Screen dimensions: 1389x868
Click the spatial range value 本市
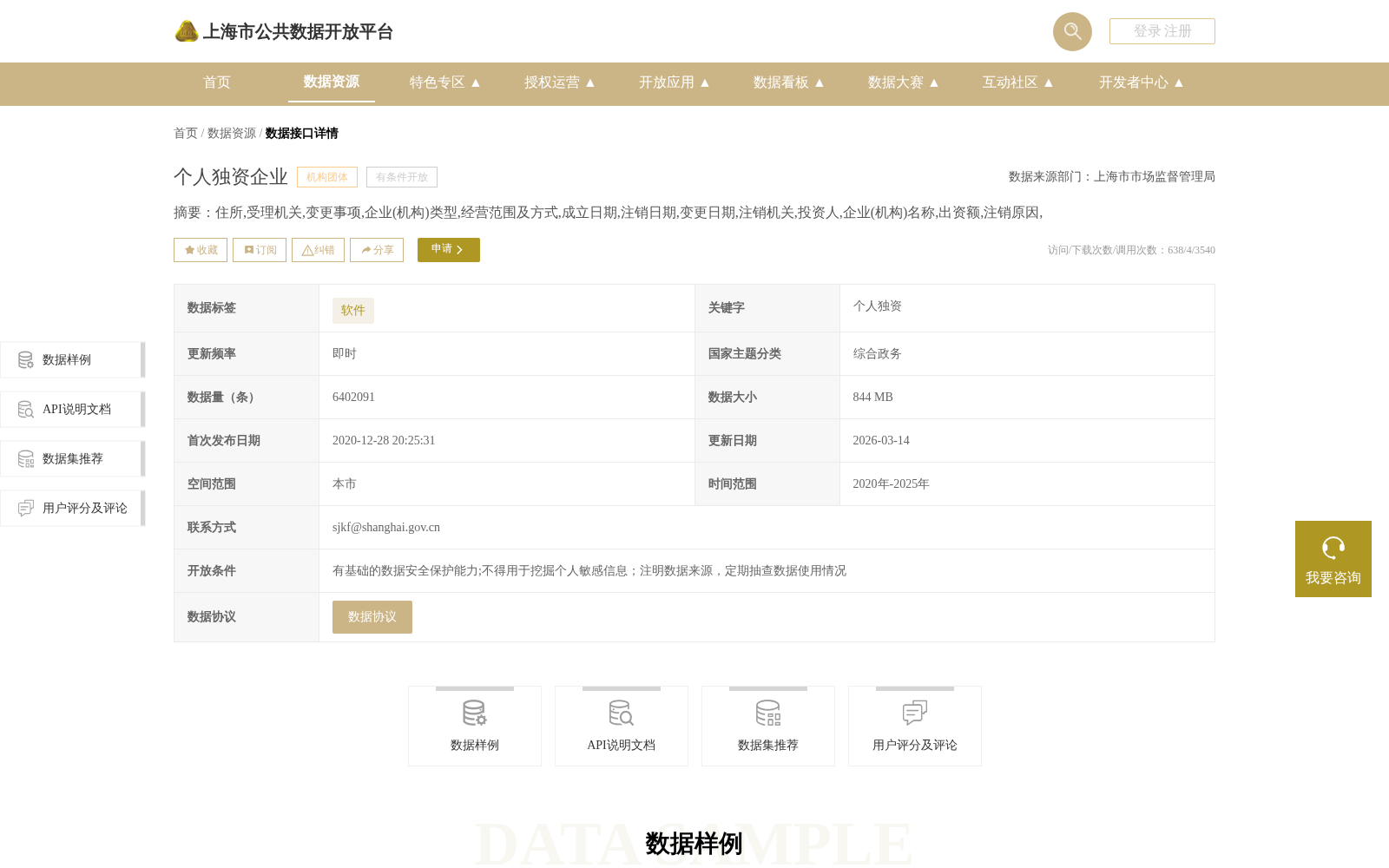[x=345, y=483]
